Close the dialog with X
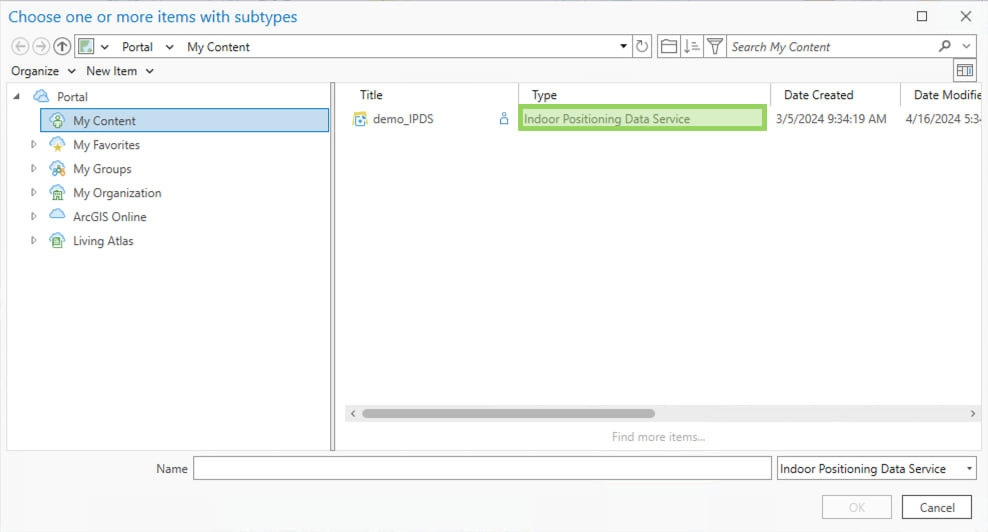This screenshot has width=988, height=532. (x=965, y=16)
